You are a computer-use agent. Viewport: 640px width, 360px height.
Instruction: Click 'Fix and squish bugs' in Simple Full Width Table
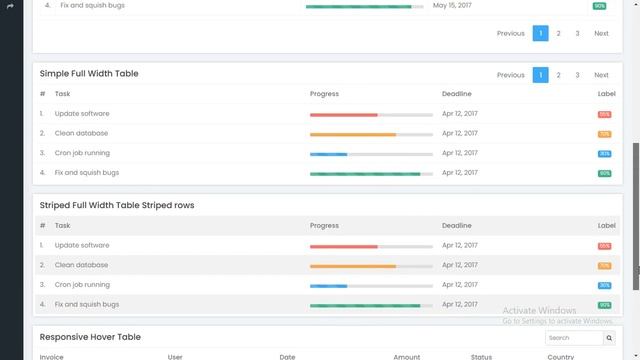(x=87, y=173)
